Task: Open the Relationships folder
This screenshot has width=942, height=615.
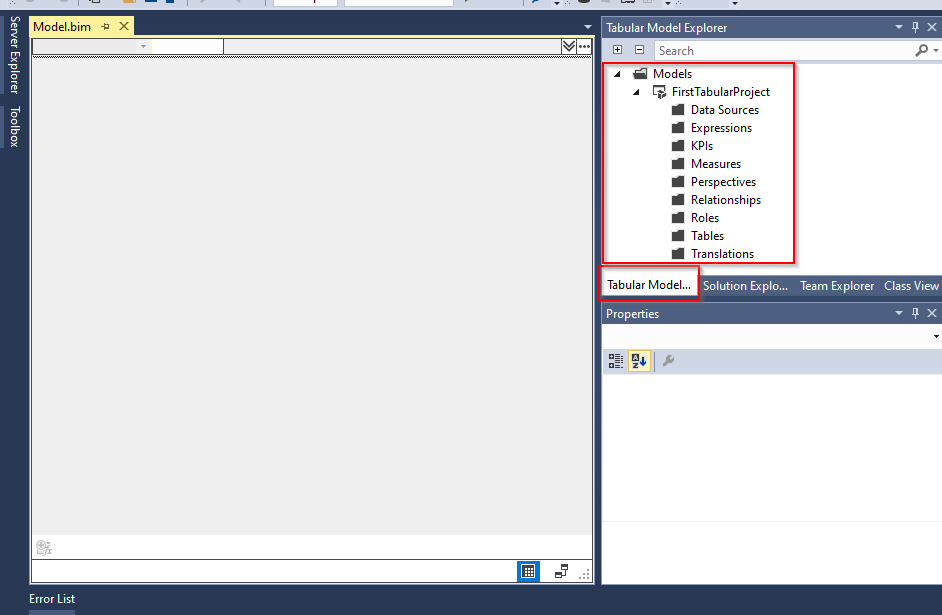Action: [726, 200]
